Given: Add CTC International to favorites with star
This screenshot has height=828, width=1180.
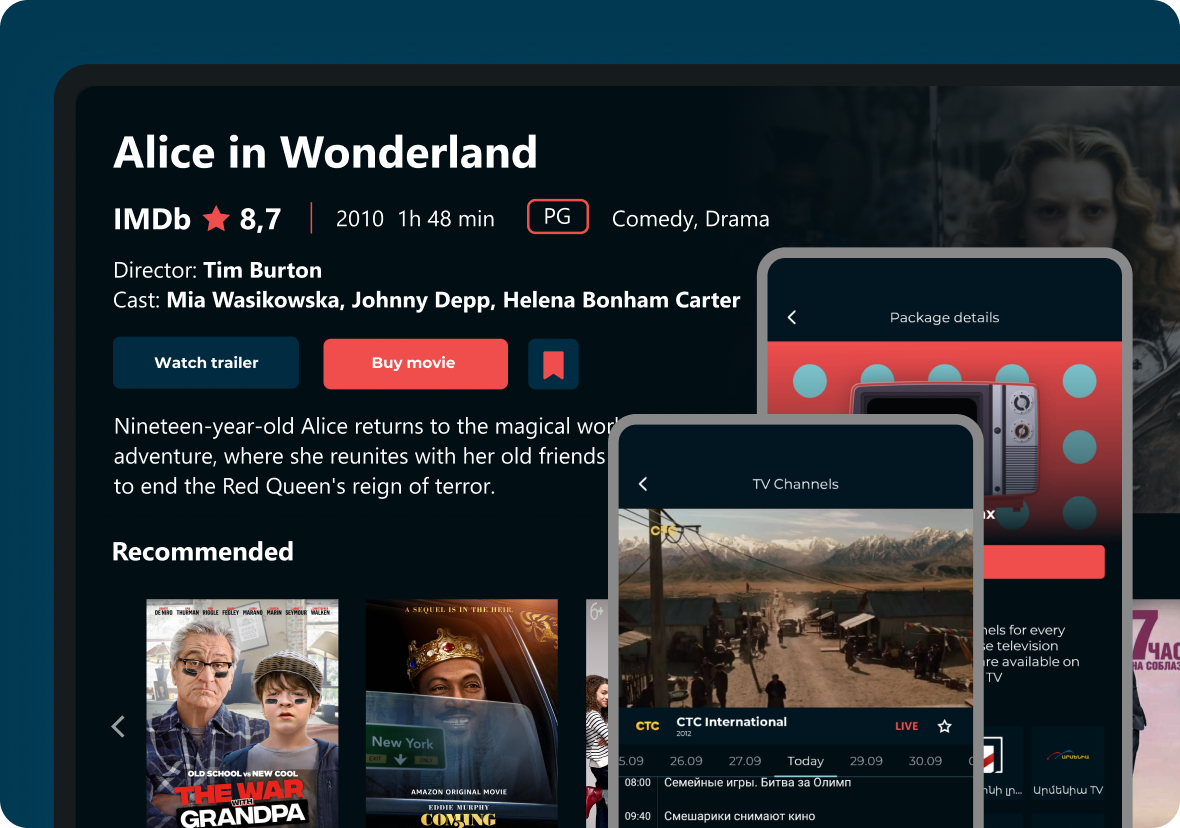Looking at the screenshot, I should (x=944, y=726).
